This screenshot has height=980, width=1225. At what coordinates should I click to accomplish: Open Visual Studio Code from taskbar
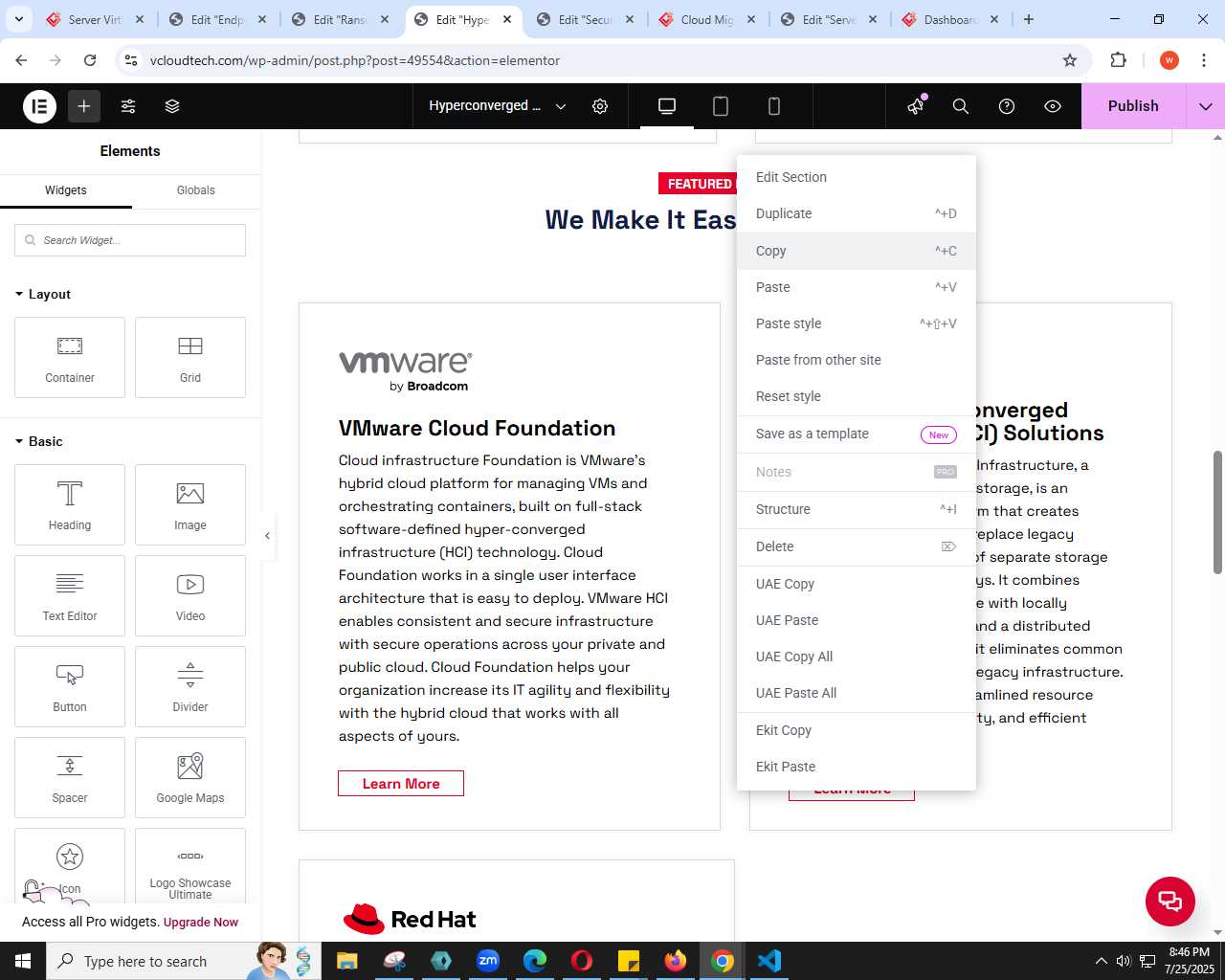tap(769, 961)
